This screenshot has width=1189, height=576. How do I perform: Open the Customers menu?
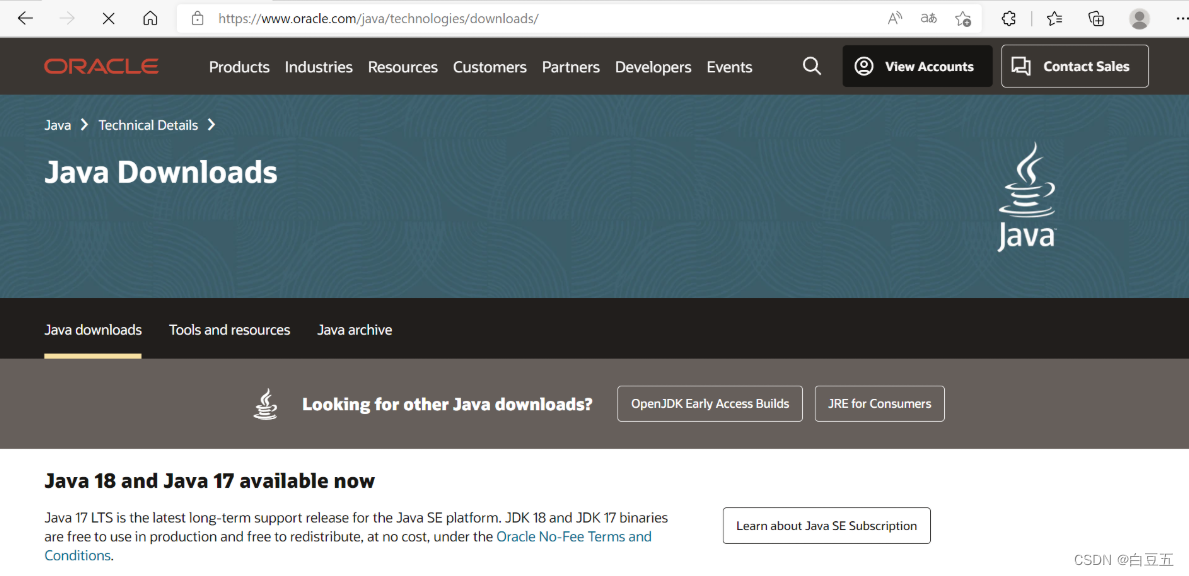(490, 67)
